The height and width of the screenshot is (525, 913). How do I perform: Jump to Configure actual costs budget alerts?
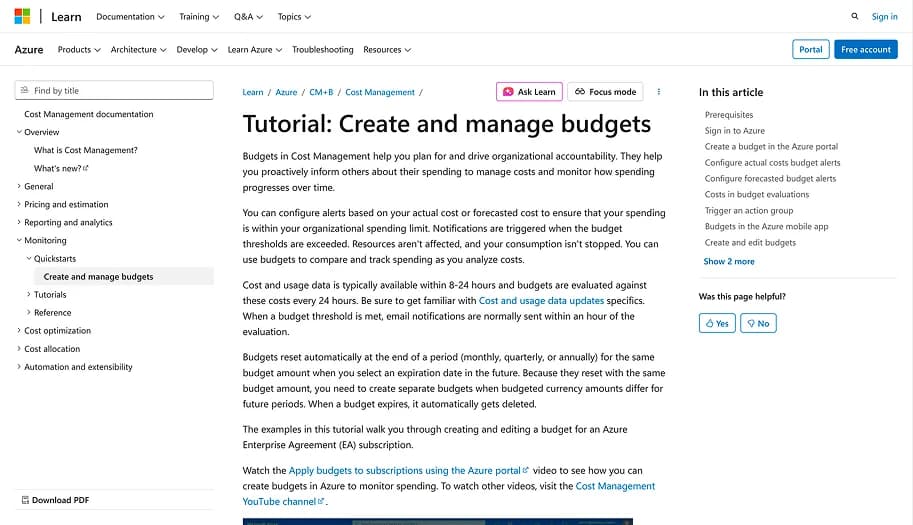[772, 162]
